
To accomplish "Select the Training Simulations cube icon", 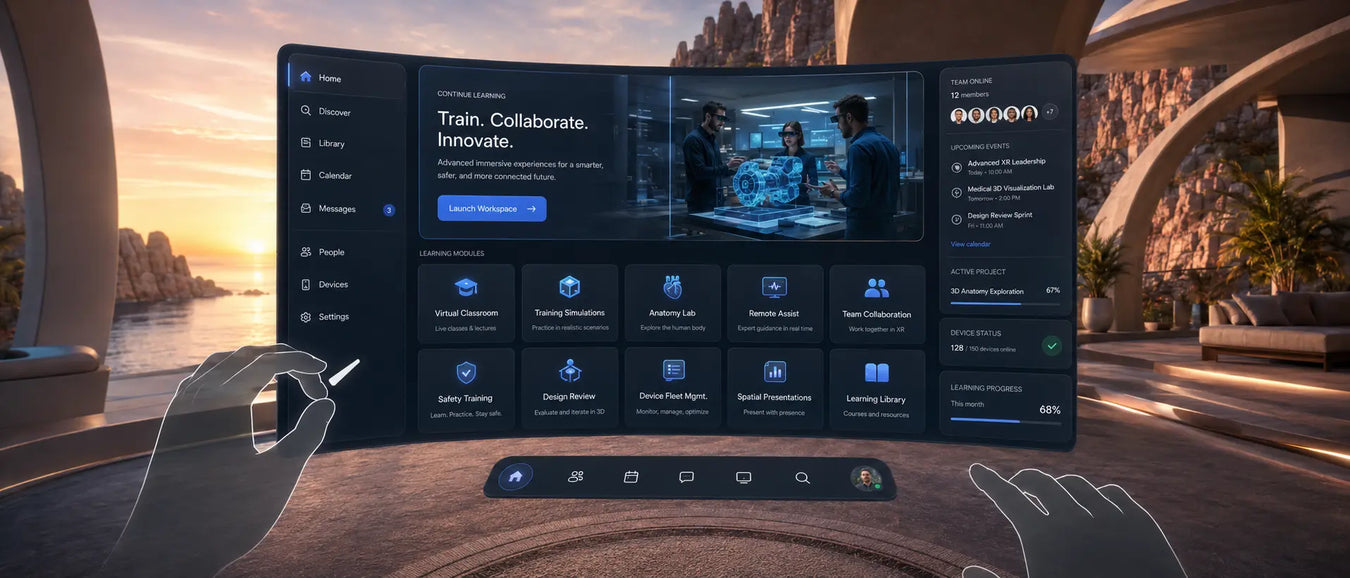I will (569, 287).
